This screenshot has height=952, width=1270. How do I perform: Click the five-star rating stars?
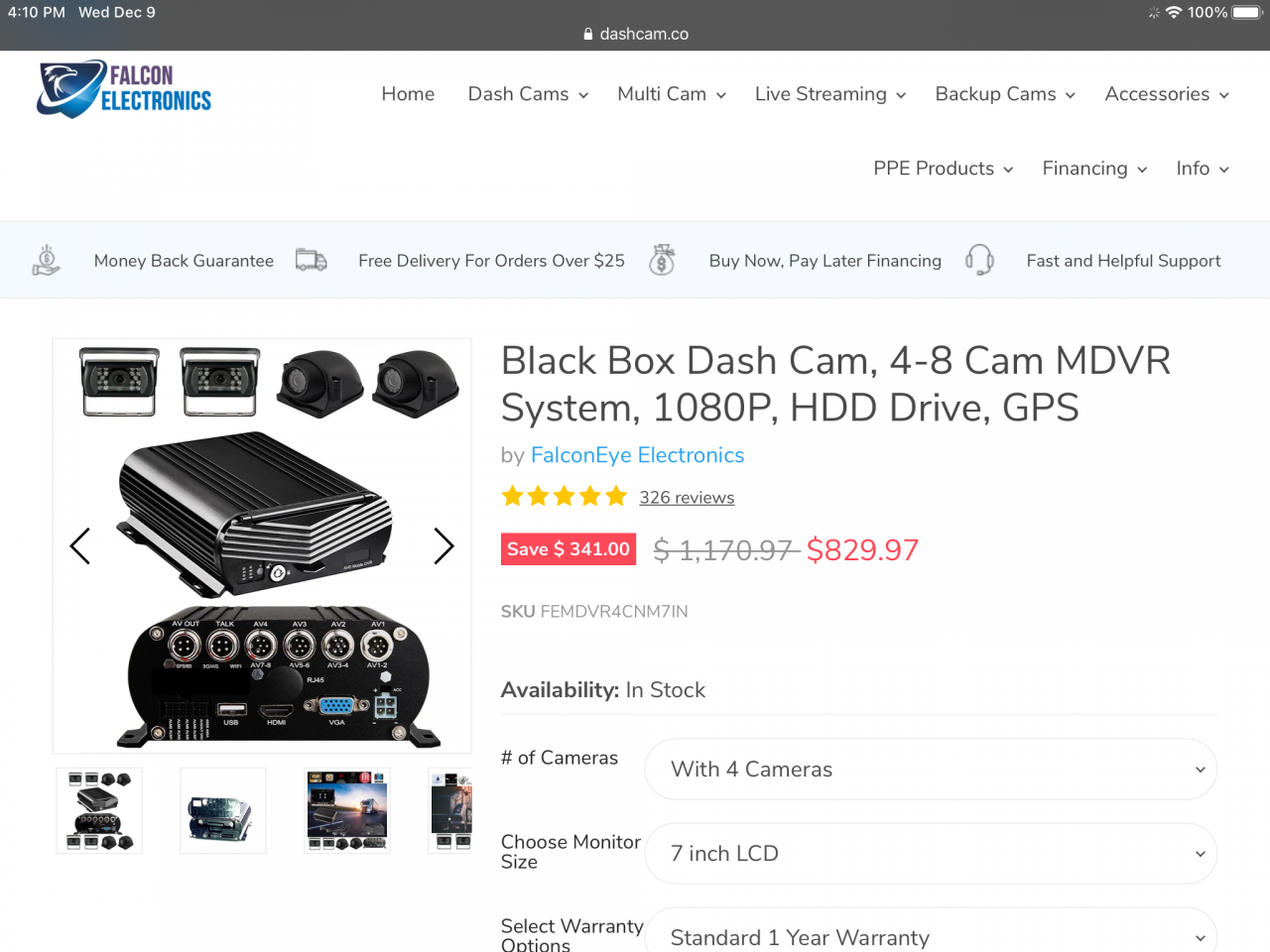pyautogui.click(x=565, y=496)
